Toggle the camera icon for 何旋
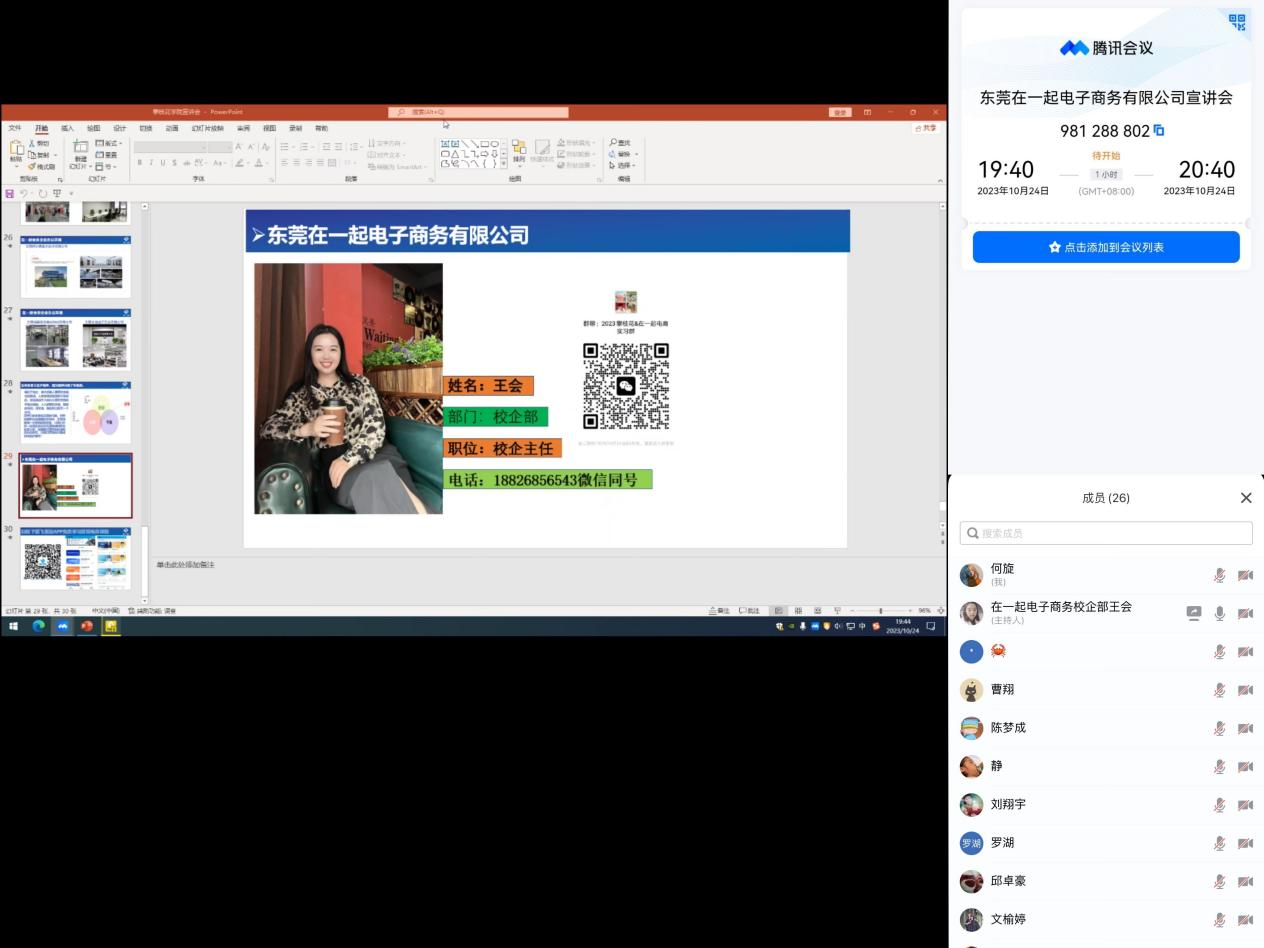1264x948 pixels. tap(1245, 575)
